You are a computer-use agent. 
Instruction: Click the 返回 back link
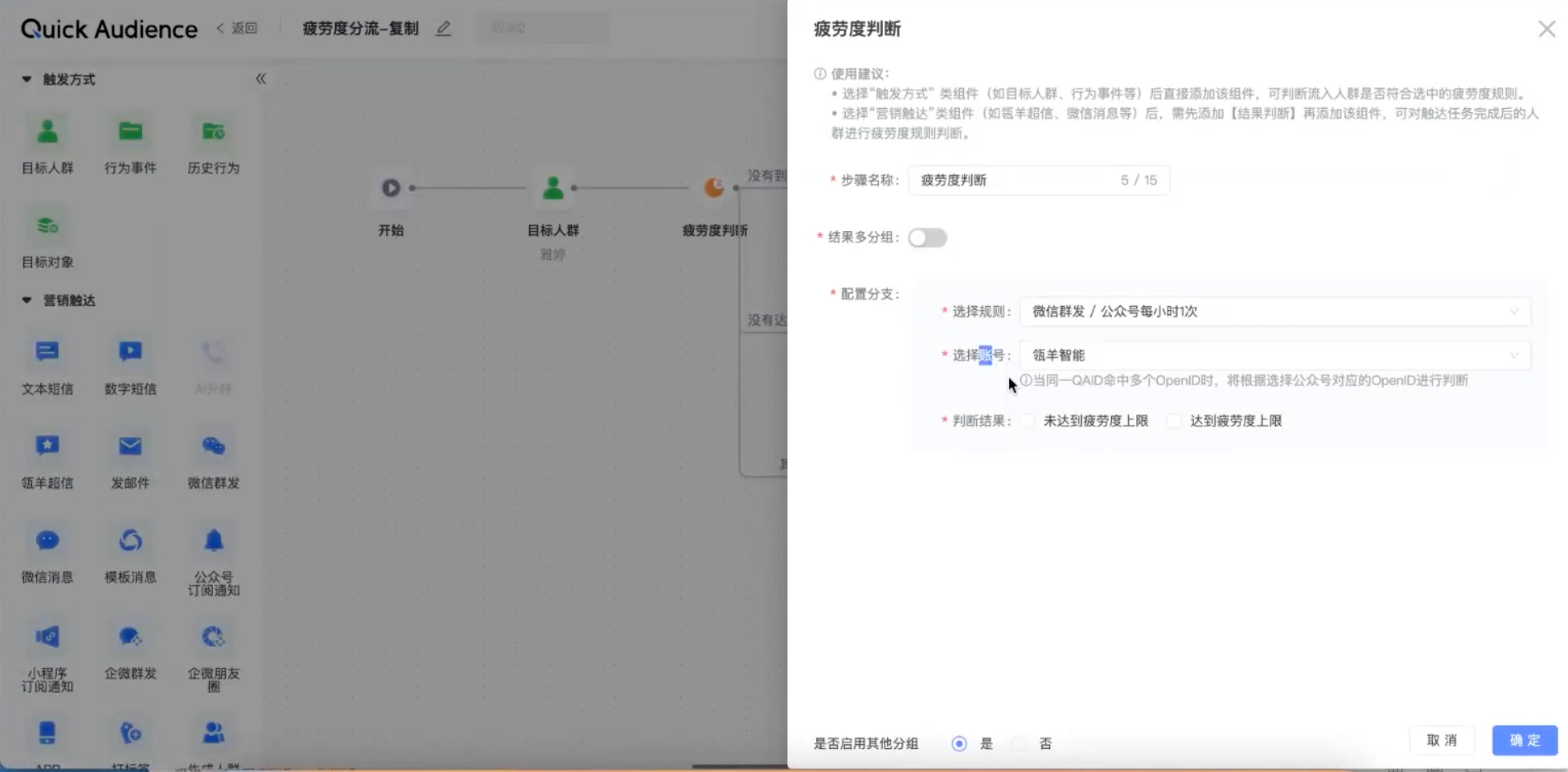tap(237, 28)
